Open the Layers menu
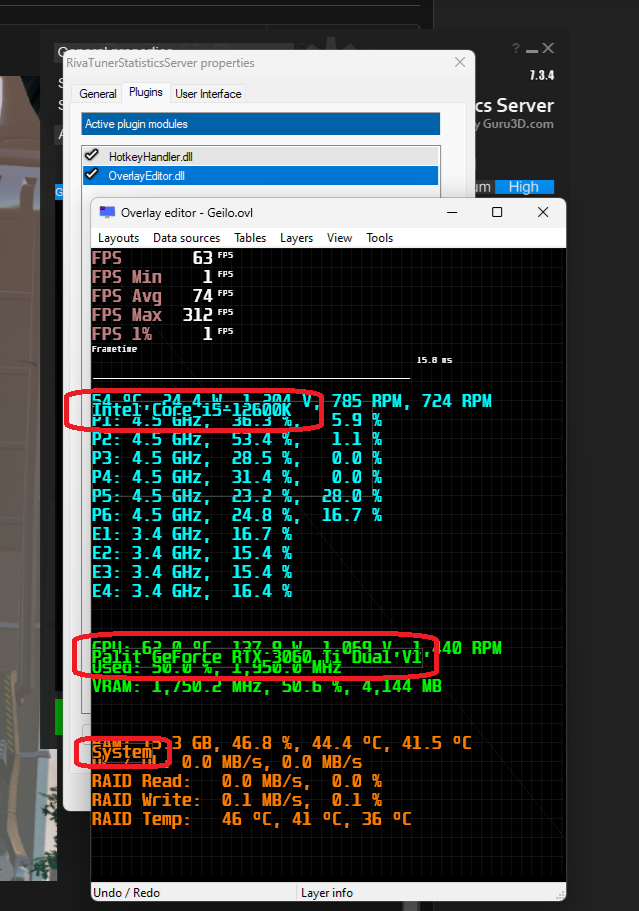Screen dimensions: 639x911 [296, 238]
